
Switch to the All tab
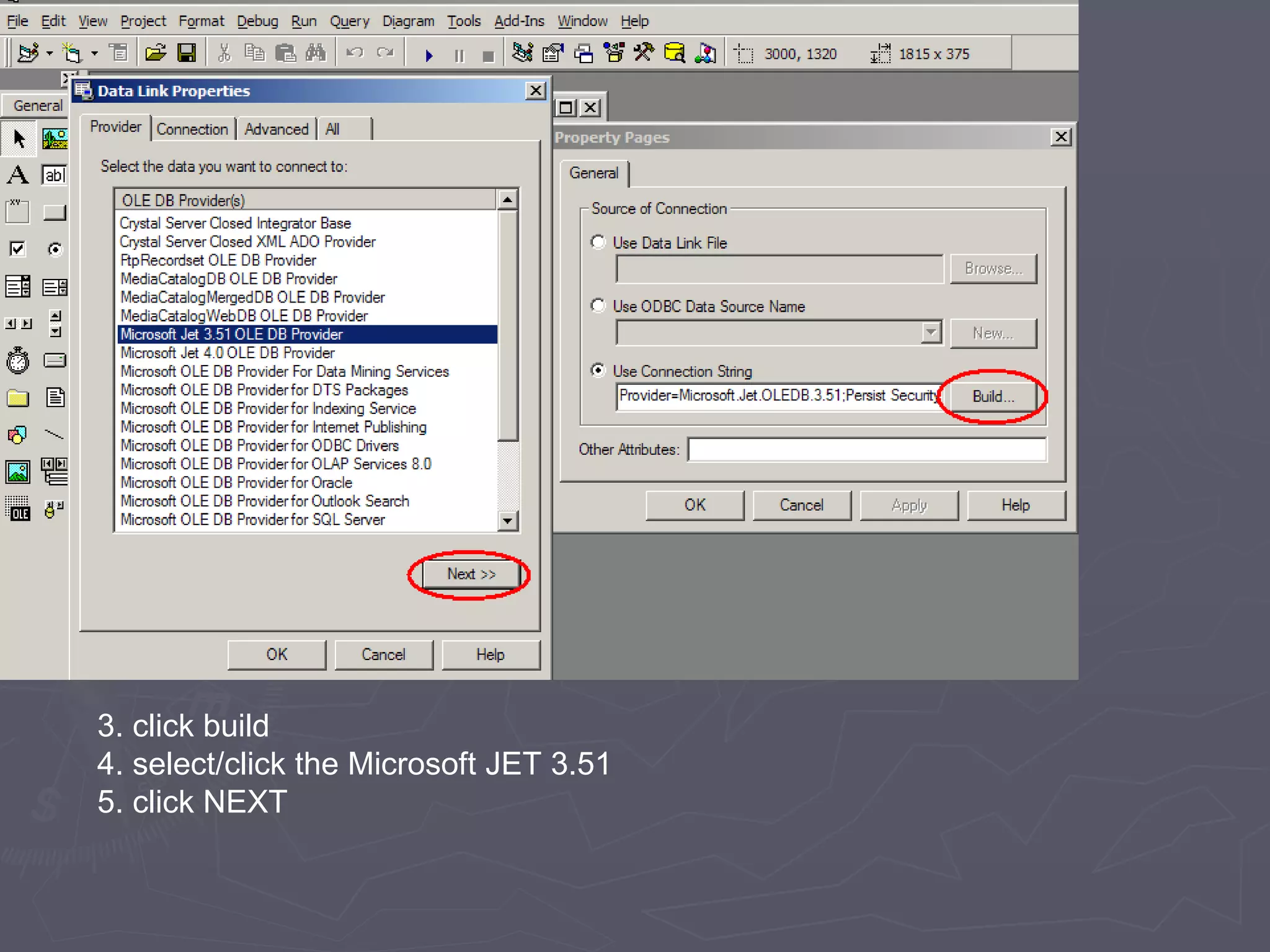tap(345, 129)
